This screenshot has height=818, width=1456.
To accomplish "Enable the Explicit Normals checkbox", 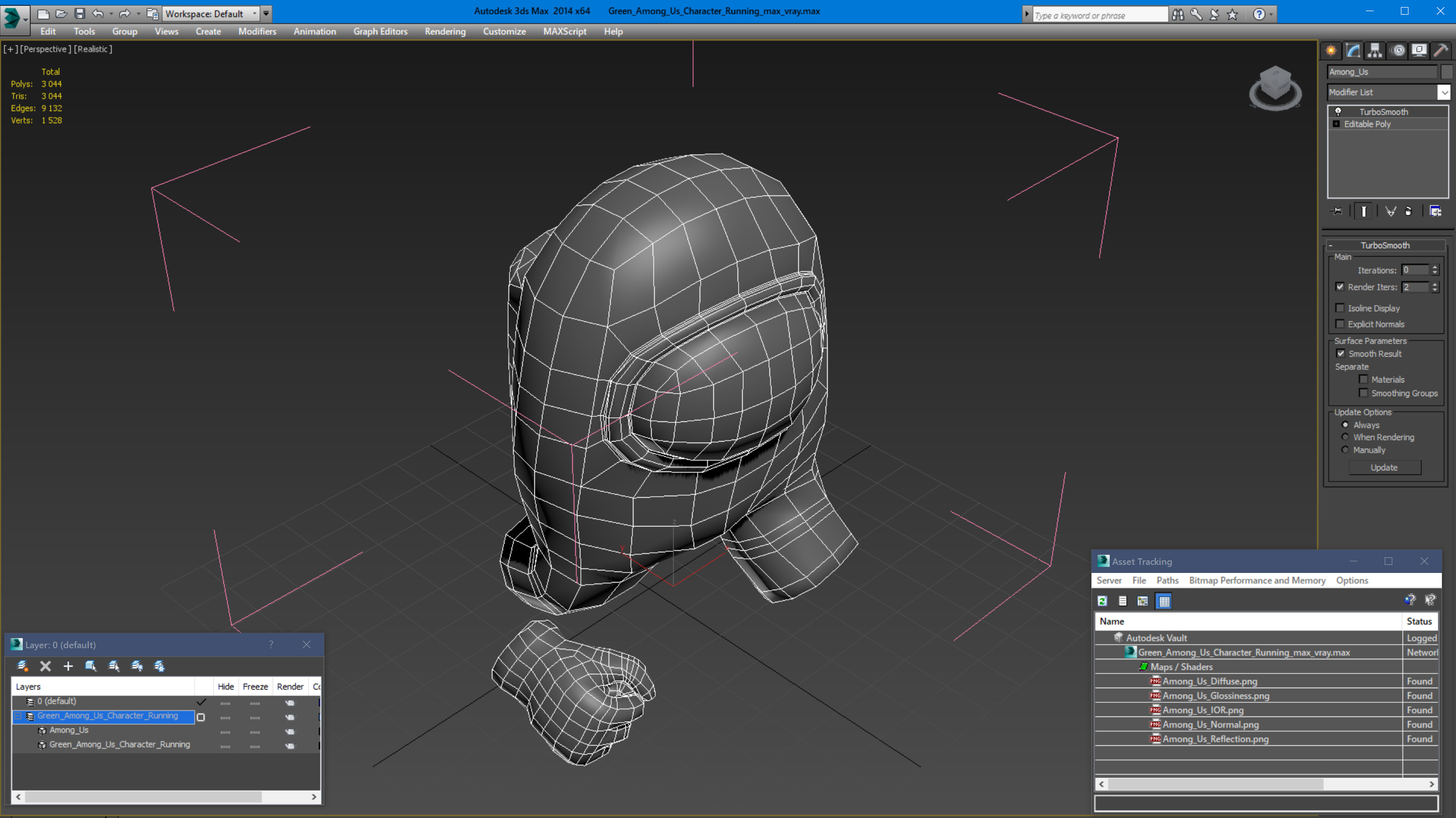I will point(1340,324).
